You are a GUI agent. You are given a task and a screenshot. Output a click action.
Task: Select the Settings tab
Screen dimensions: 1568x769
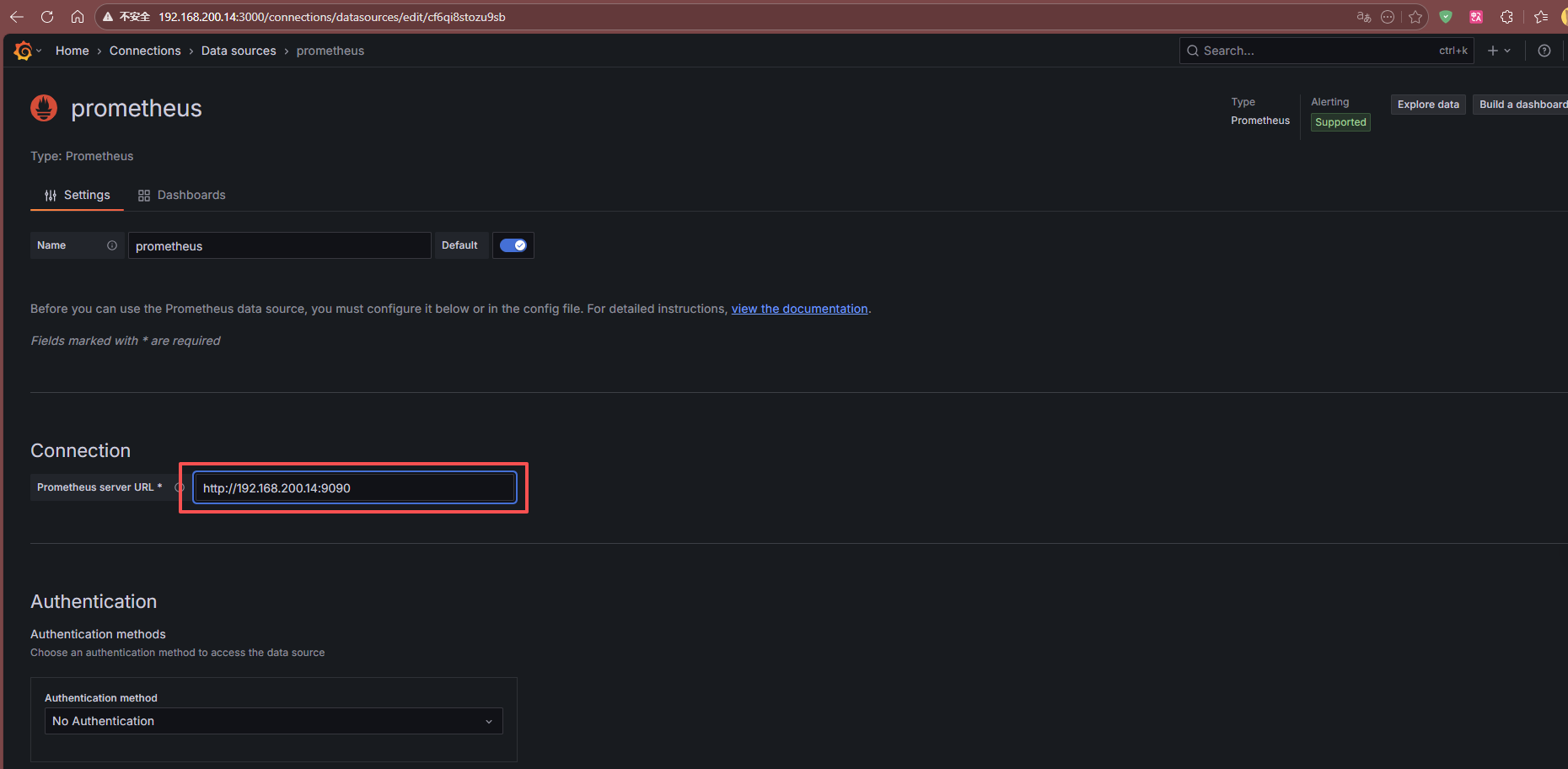click(78, 195)
